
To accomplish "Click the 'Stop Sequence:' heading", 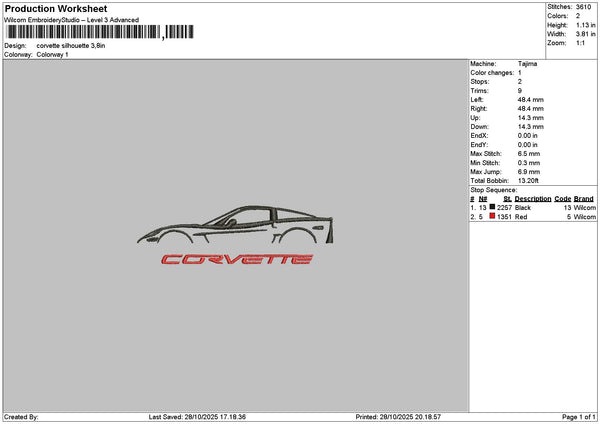I will (x=494, y=190).
